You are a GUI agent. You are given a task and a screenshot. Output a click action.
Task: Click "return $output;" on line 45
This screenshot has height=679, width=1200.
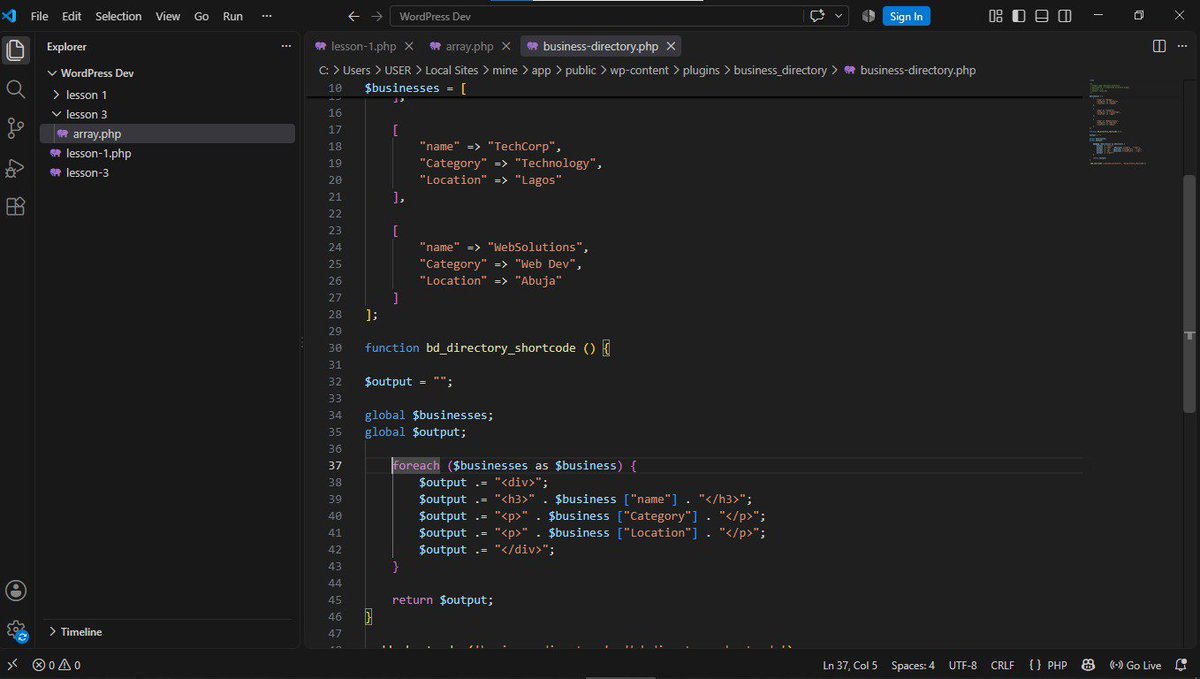(x=443, y=600)
